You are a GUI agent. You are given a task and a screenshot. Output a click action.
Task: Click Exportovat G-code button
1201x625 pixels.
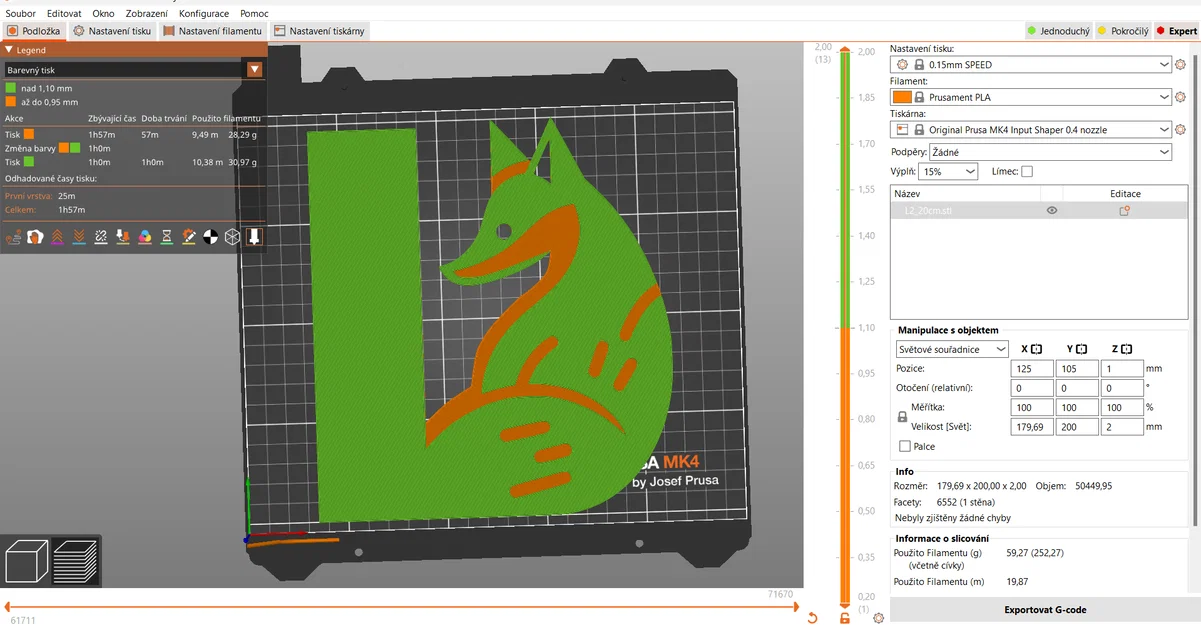(1045, 610)
